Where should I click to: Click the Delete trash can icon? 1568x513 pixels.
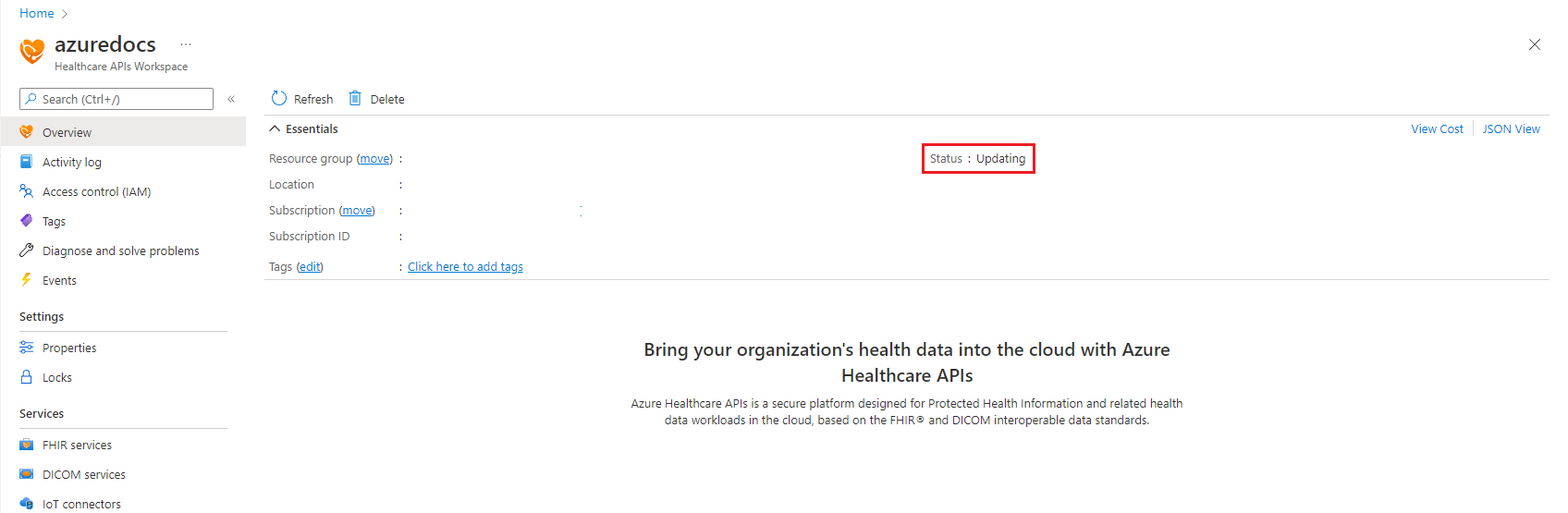coord(355,98)
